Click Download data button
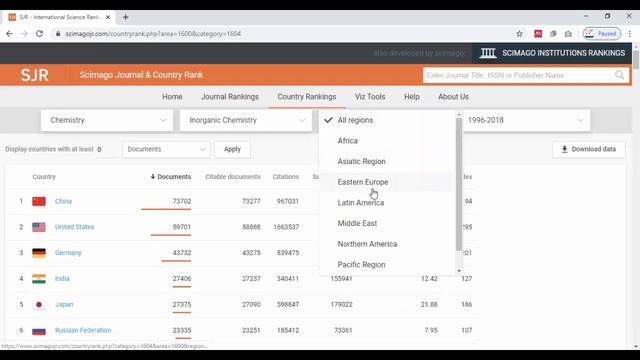 (x=589, y=149)
